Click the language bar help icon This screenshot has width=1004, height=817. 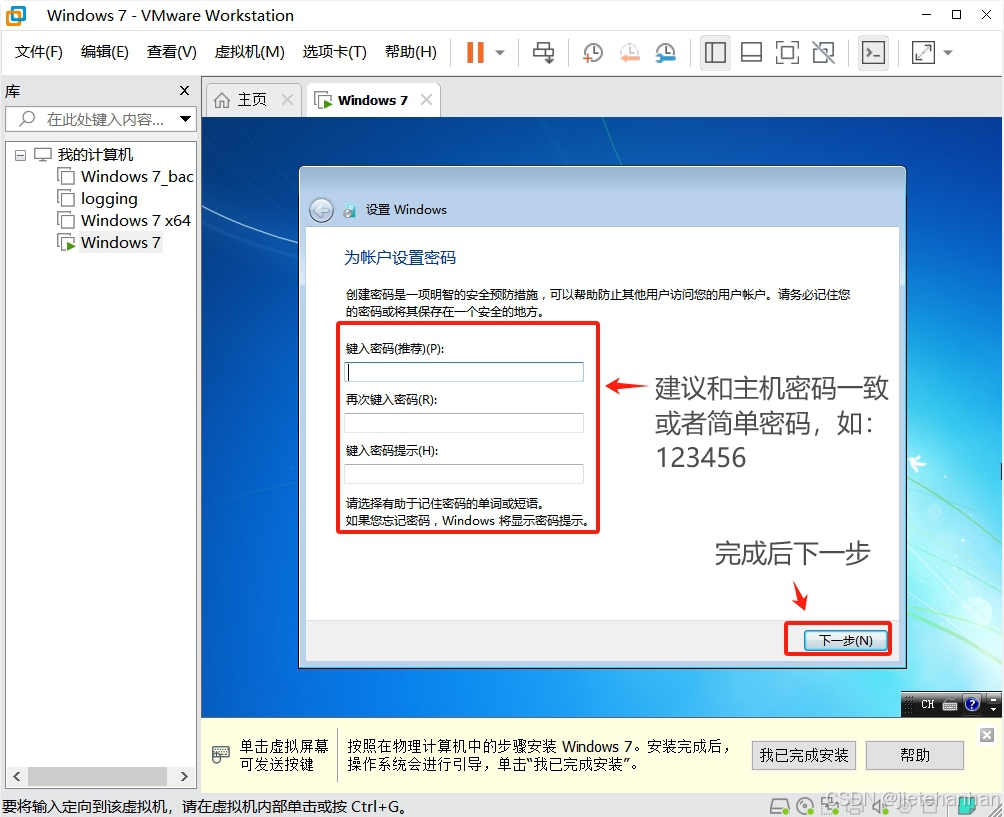(x=972, y=704)
